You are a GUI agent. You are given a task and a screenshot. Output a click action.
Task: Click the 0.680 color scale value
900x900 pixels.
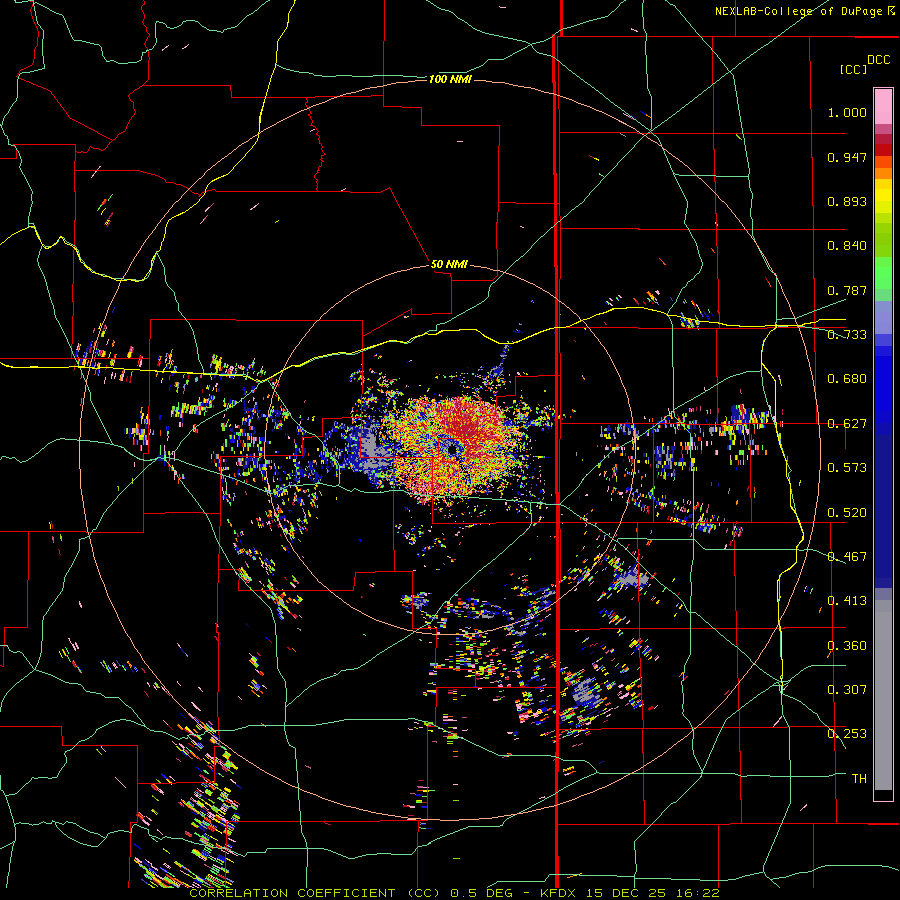(847, 379)
